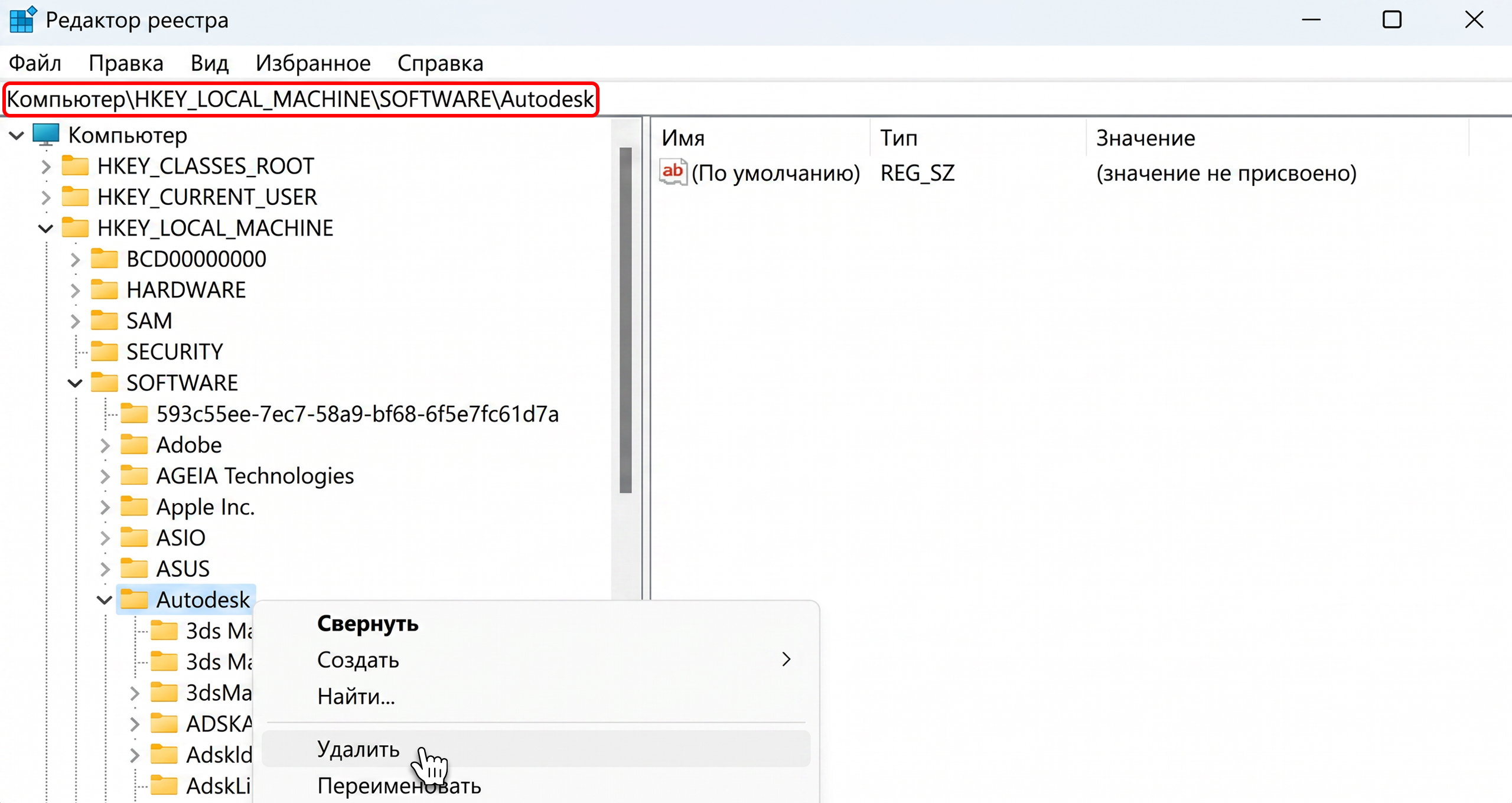Maximize the Registry Editor window
The image size is (1512, 803).
(x=1392, y=20)
